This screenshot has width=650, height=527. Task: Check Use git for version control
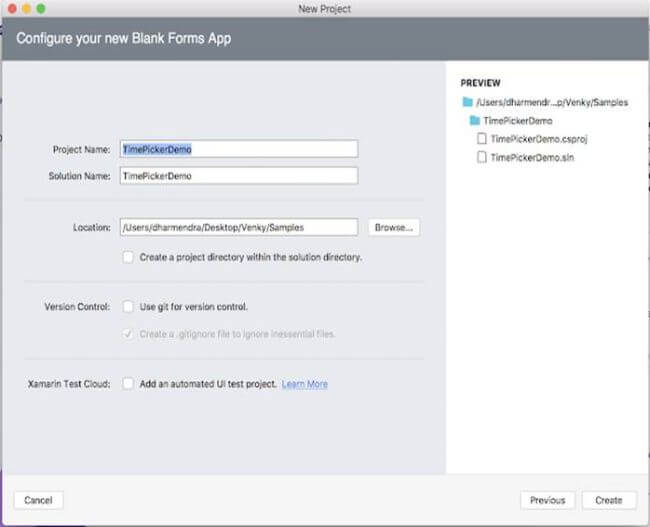(128, 306)
